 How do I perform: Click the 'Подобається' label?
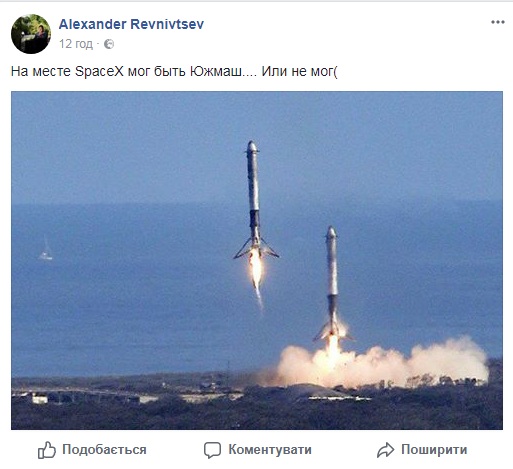(104, 450)
